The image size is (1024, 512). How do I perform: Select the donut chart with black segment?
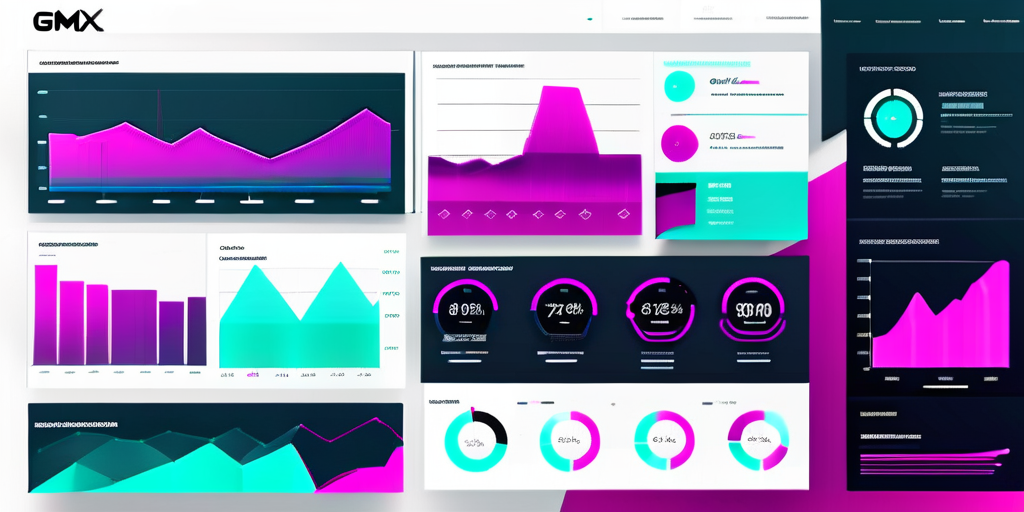[476, 441]
